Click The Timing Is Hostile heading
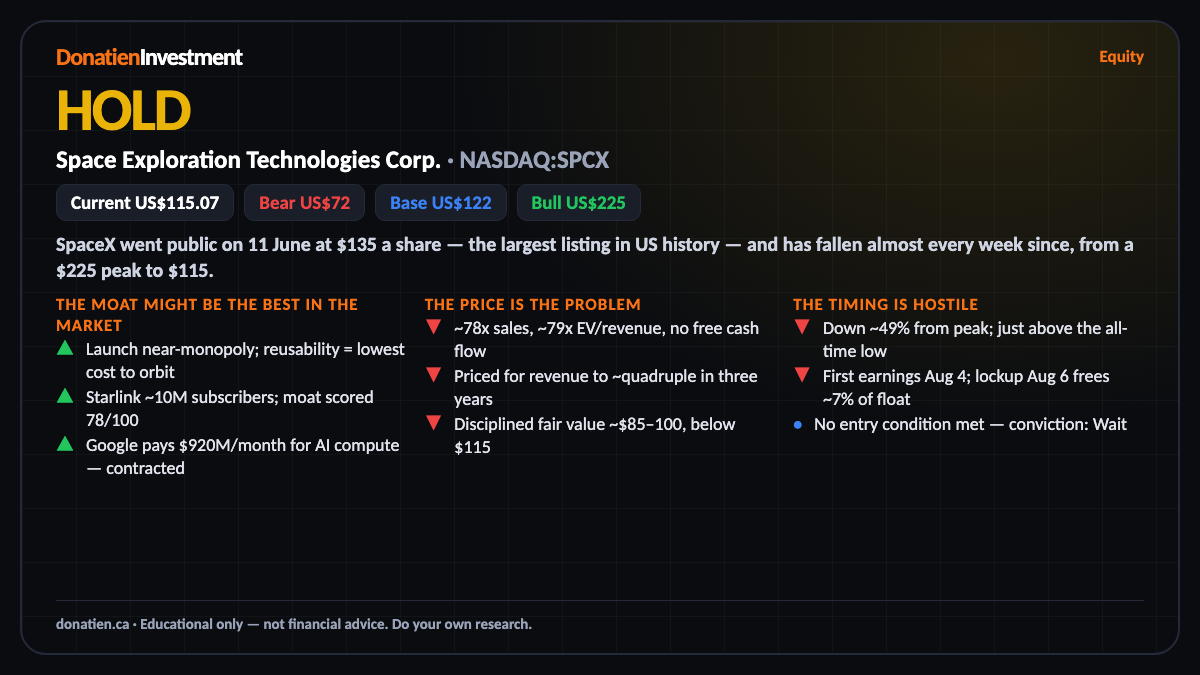The height and width of the screenshot is (675, 1200). 886,304
